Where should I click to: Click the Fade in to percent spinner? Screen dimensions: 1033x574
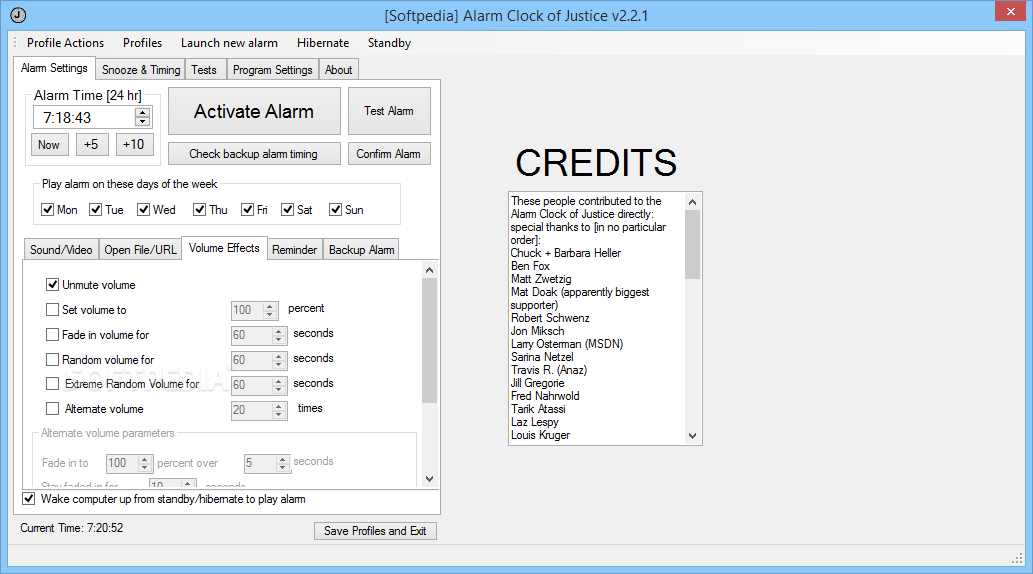130,463
